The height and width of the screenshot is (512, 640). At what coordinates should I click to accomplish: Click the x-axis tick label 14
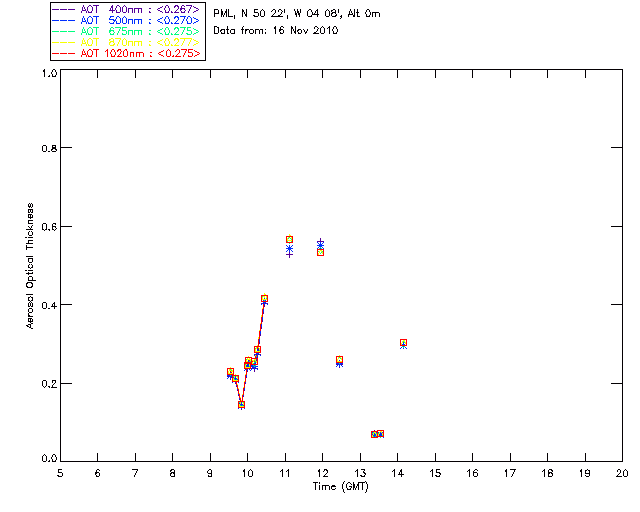click(x=398, y=474)
